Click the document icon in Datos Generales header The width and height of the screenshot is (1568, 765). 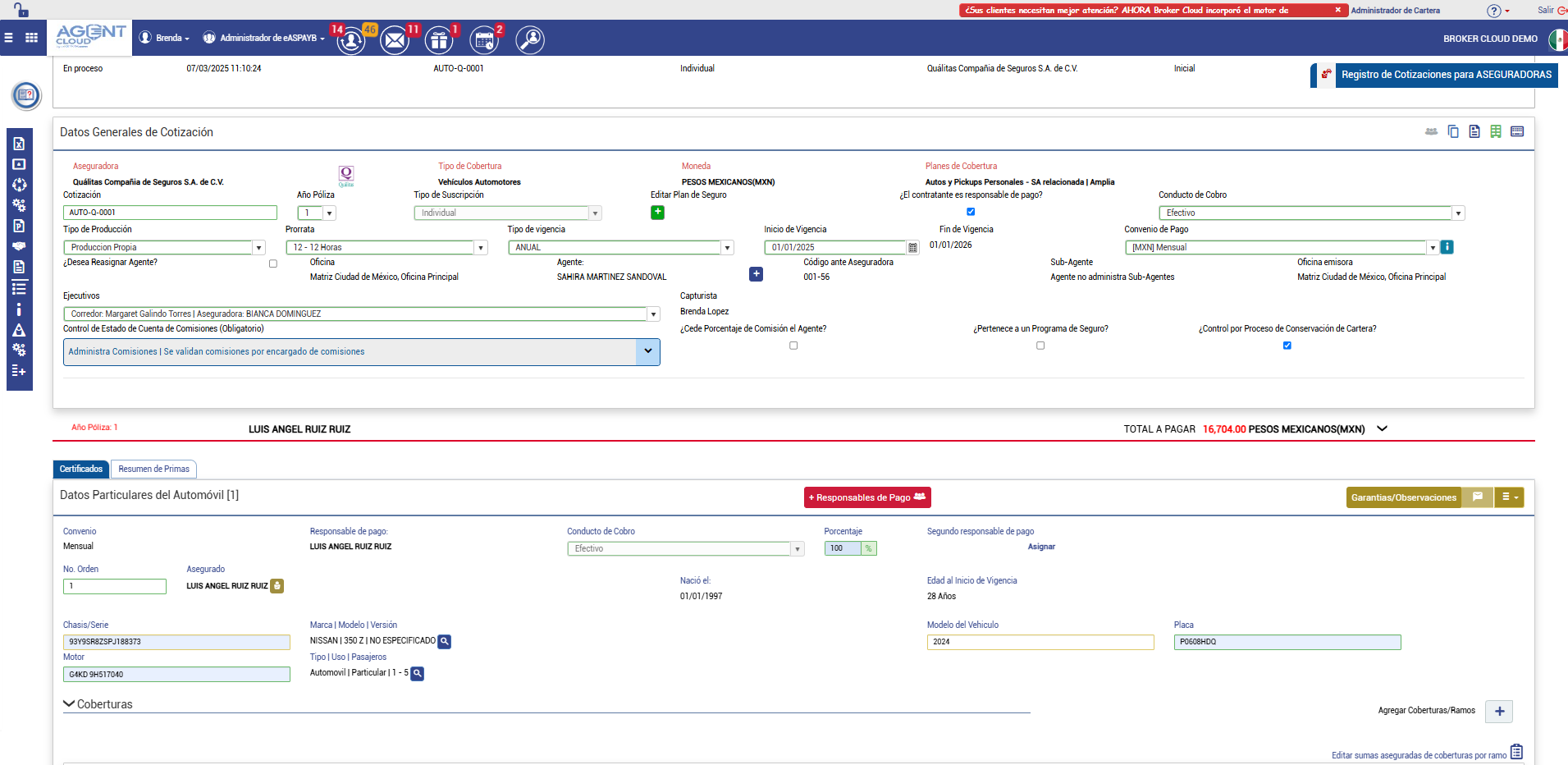[1474, 131]
